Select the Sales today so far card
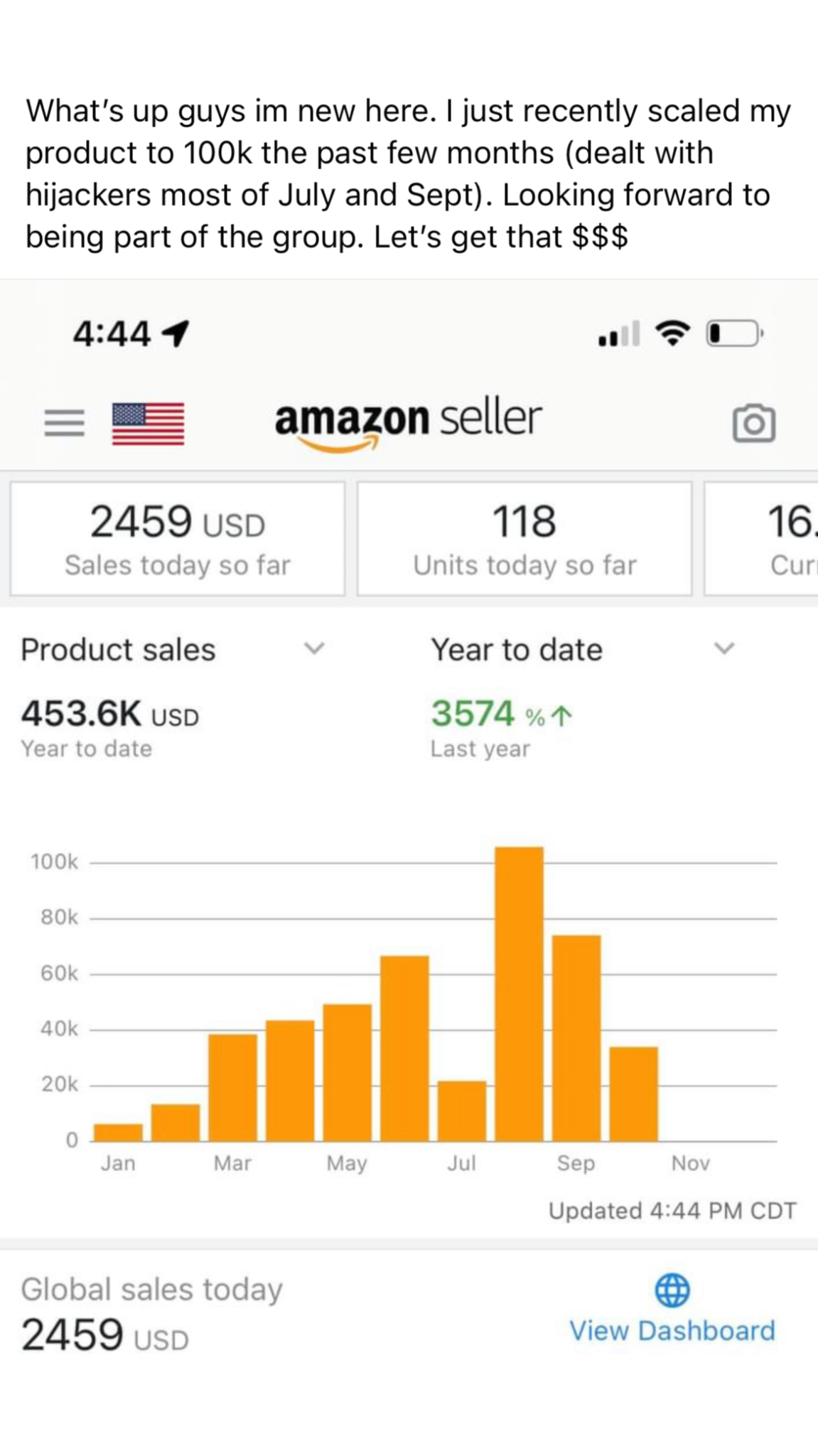Image resolution: width=818 pixels, height=1456 pixels. pos(177,539)
